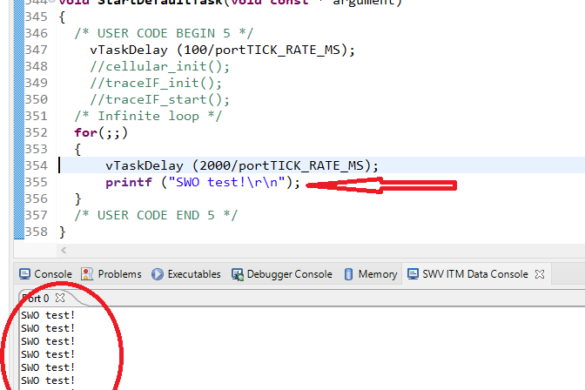Open the Executables tab
The image size is (585, 390).
coord(186,274)
